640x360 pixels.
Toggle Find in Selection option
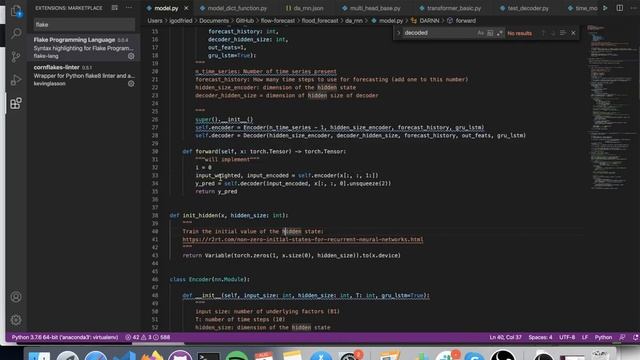click(563, 33)
